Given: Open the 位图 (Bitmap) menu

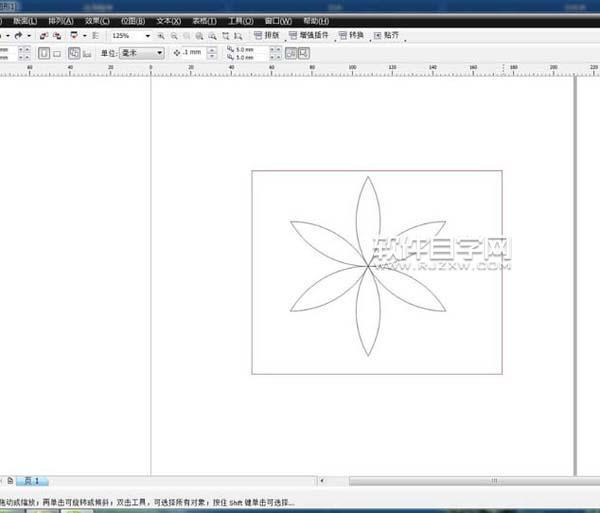Looking at the screenshot, I should coord(131,20).
